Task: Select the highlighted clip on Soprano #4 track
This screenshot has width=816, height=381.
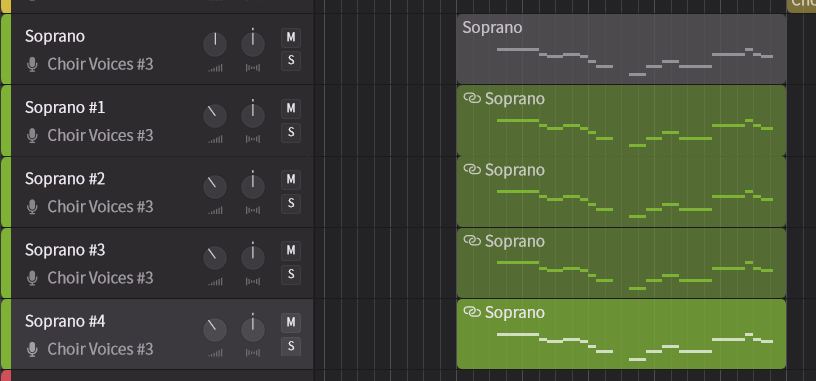Action: pos(621,334)
